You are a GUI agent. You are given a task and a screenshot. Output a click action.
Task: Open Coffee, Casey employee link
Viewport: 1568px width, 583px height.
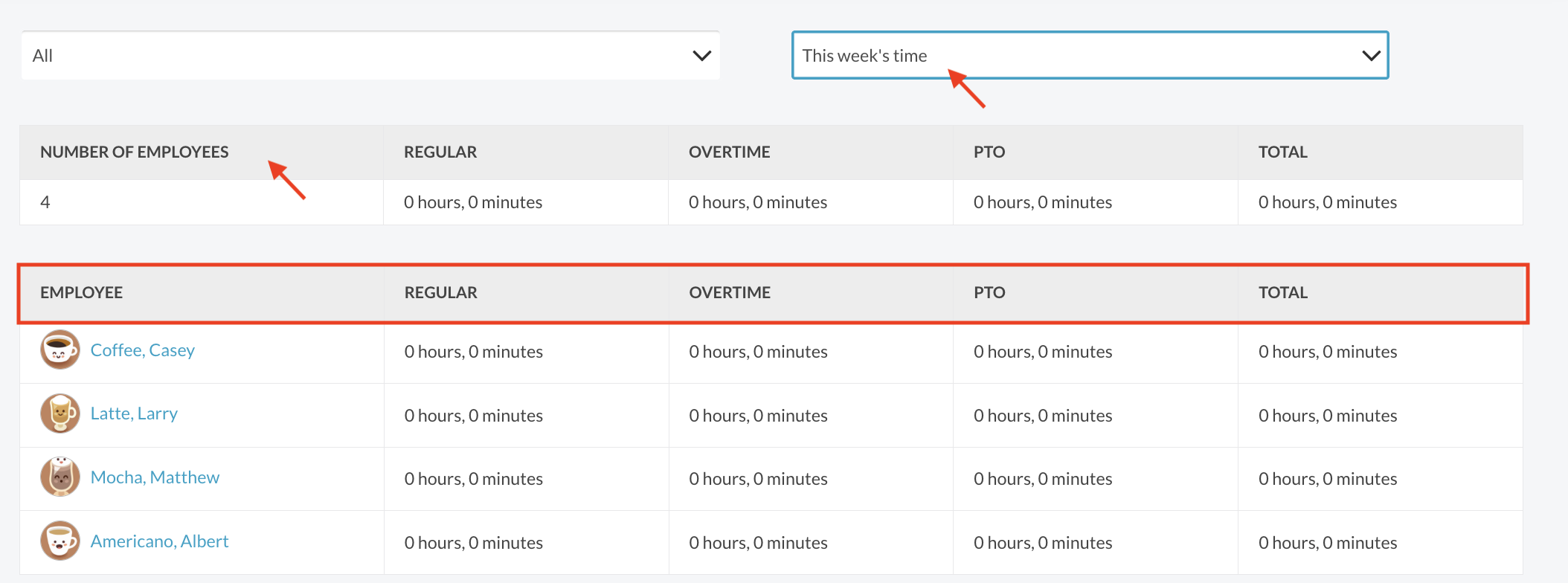(x=143, y=350)
